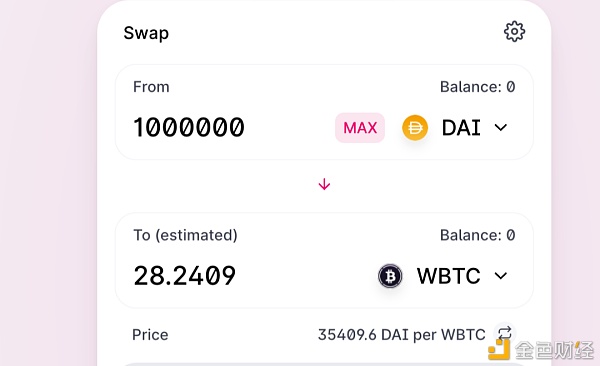The height and width of the screenshot is (366, 600).
Task: Click the watermark logo at bottom right
Action: point(541,349)
